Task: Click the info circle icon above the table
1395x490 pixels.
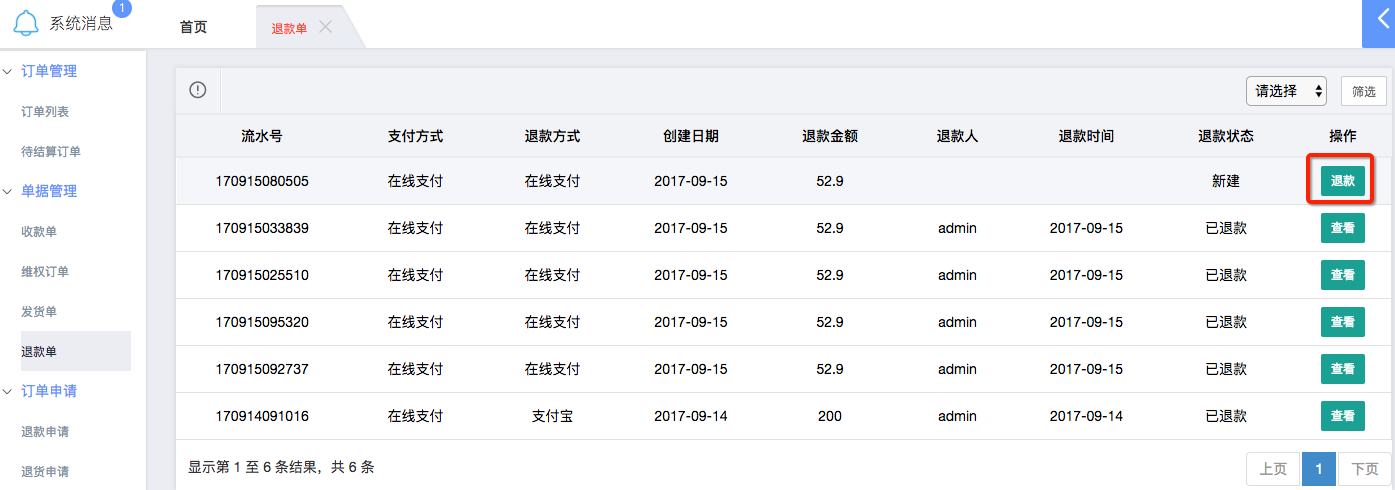Action: coord(198,90)
